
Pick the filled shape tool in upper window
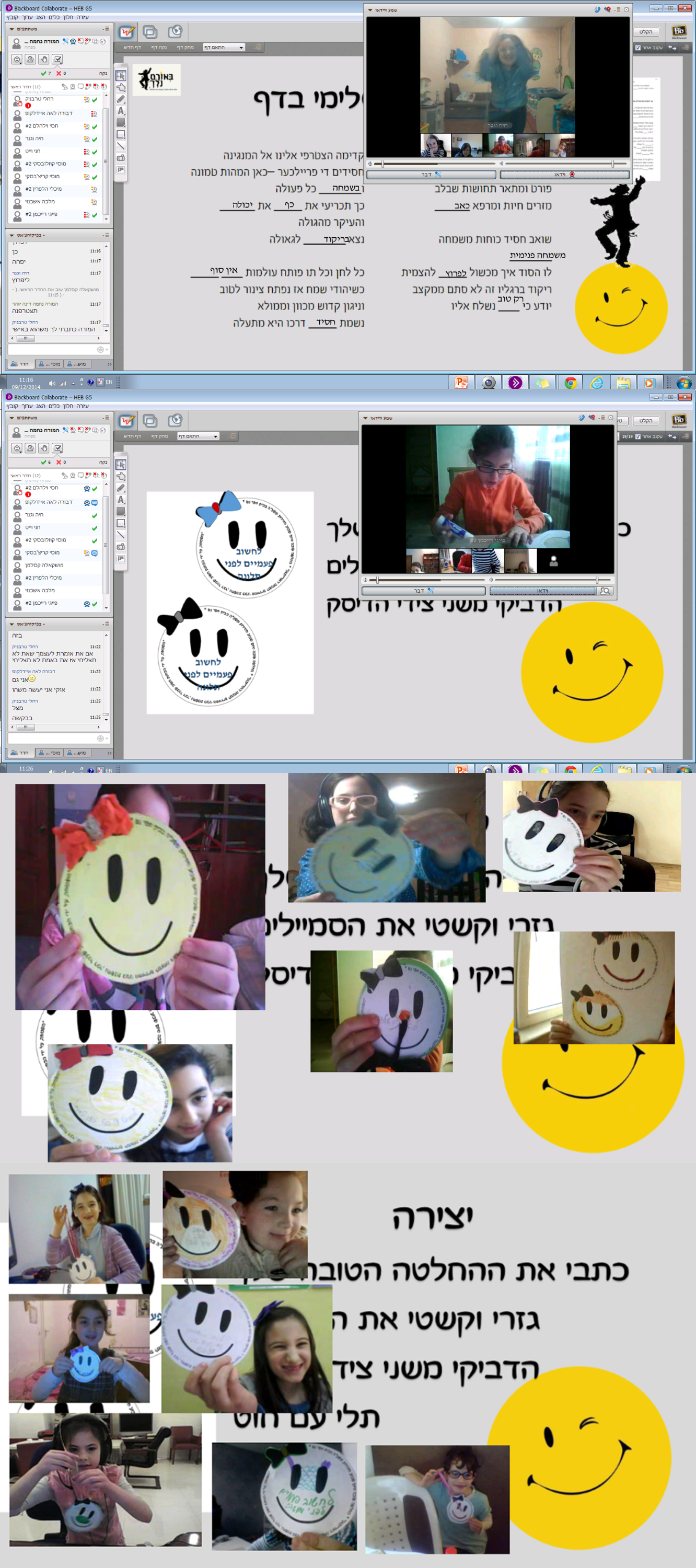pos(121,122)
